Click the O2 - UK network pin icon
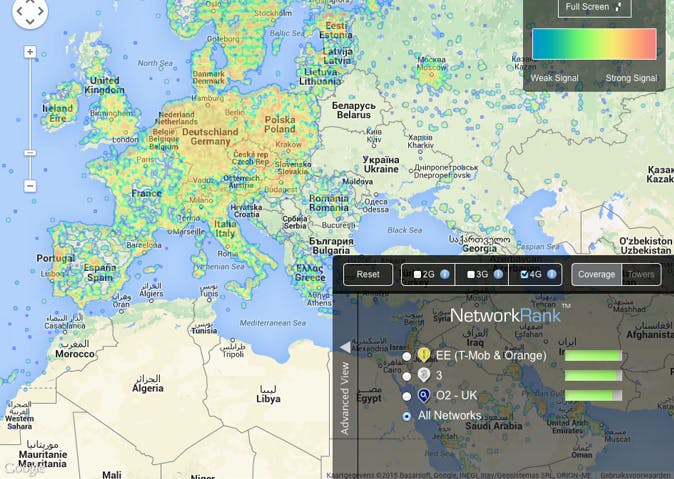 [424, 395]
